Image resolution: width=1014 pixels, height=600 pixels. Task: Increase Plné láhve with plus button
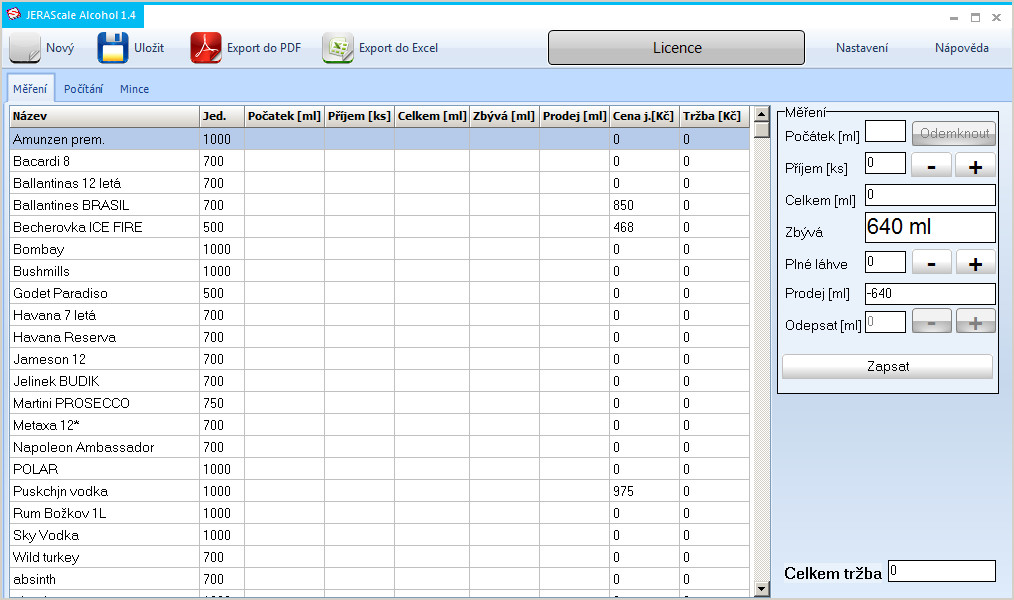(975, 262)
